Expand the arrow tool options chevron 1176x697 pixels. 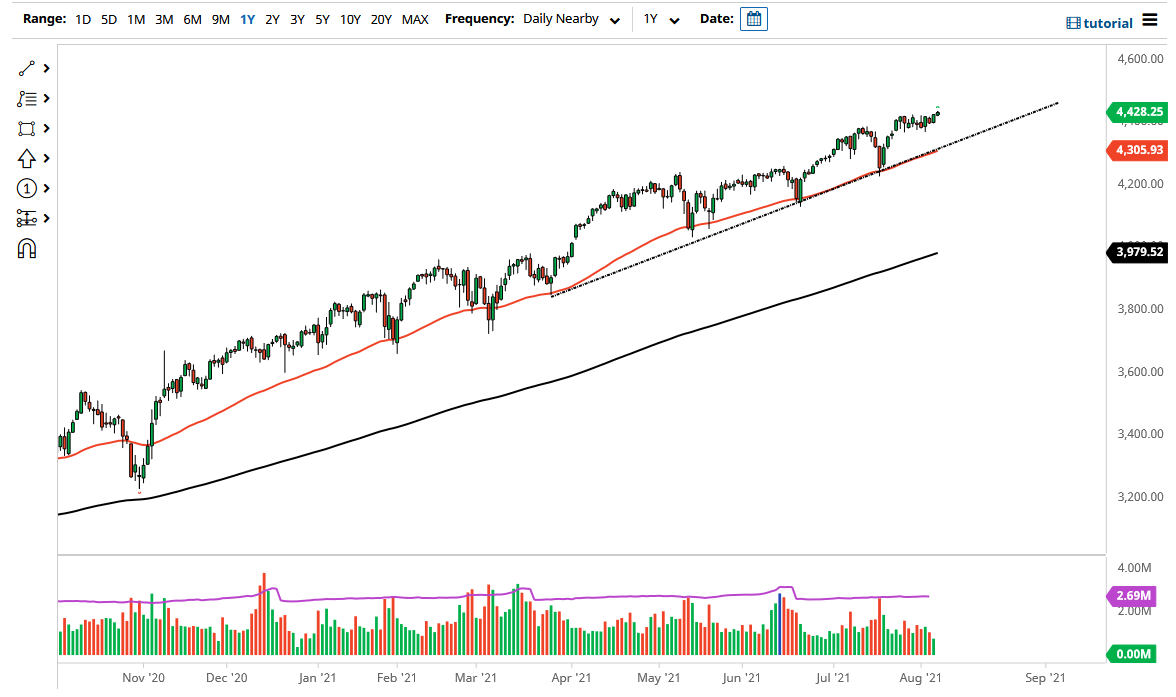coord(45,158)
